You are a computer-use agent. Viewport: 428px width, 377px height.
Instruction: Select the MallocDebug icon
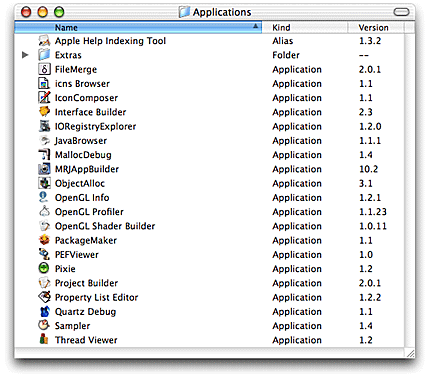44,155
